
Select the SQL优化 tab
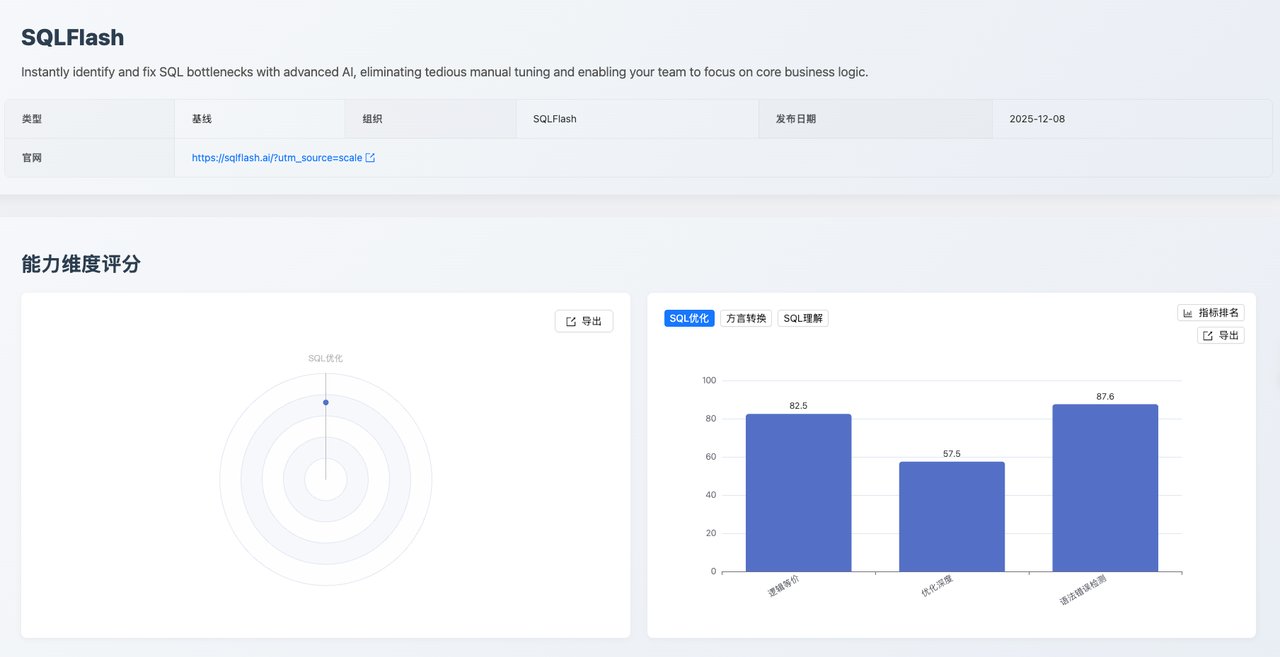pyautogui.click(x=689, y=318)
